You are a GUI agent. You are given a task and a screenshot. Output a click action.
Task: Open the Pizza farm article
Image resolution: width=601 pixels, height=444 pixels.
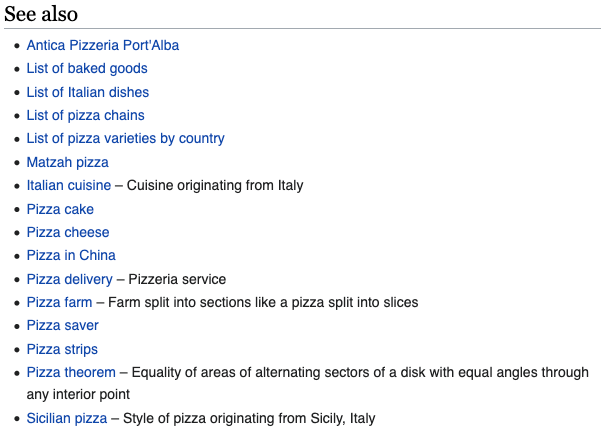tap(59, 302)
